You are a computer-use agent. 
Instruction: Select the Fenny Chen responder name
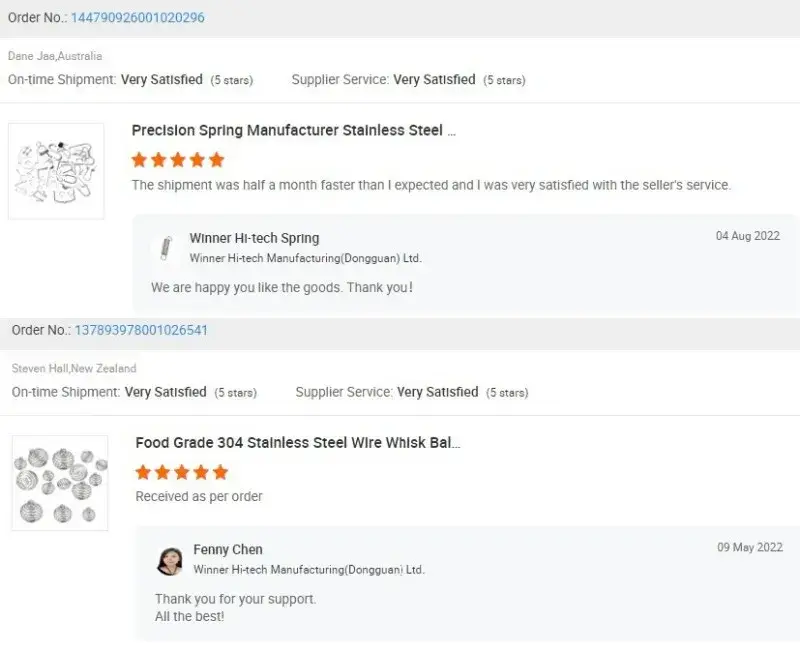click(x=228, y=549)
